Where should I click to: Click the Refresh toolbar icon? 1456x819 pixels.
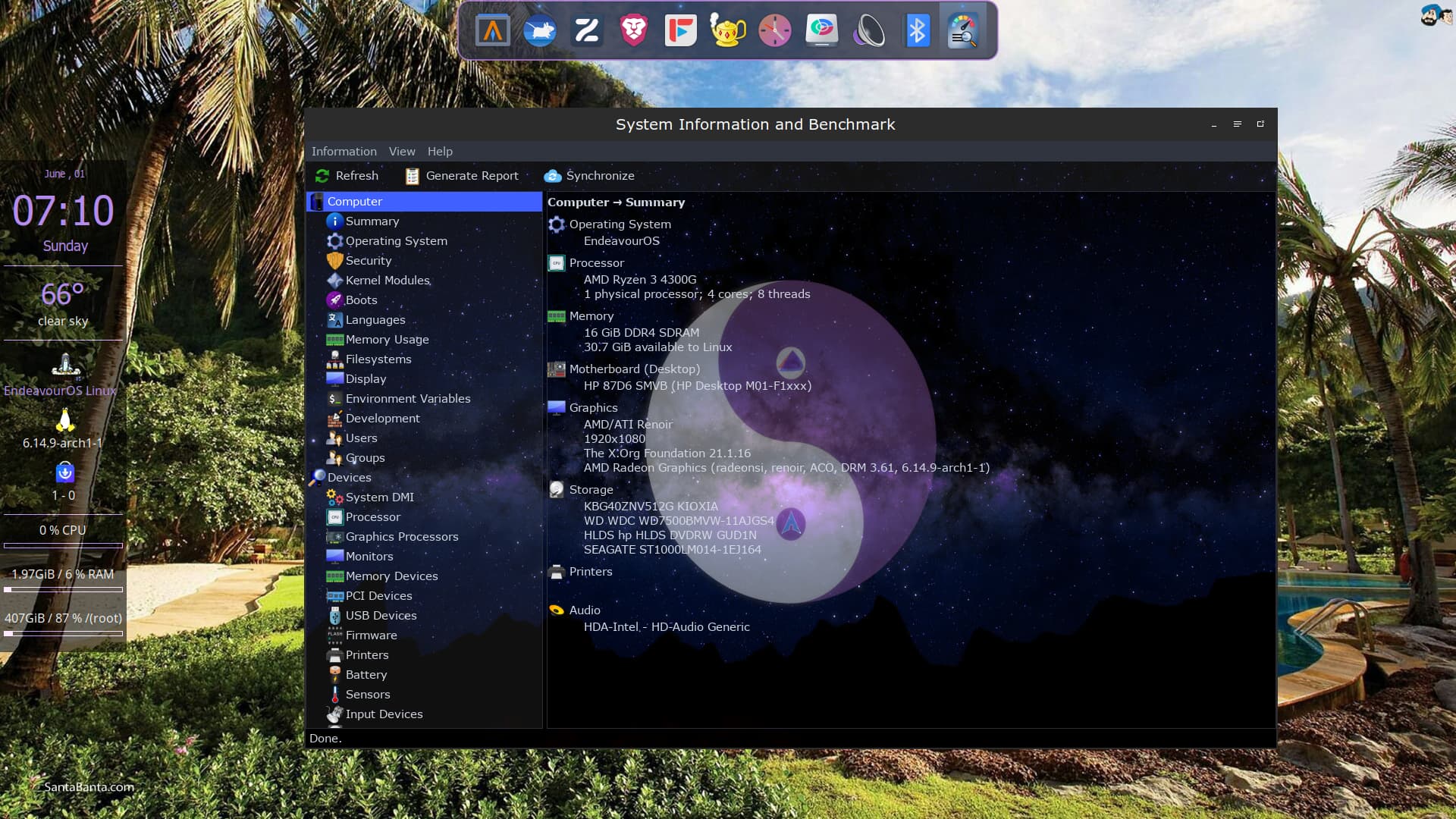322,176
